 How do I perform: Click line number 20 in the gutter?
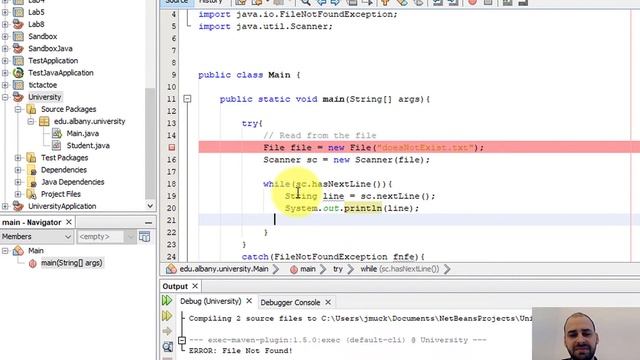[x=171, y=208]
